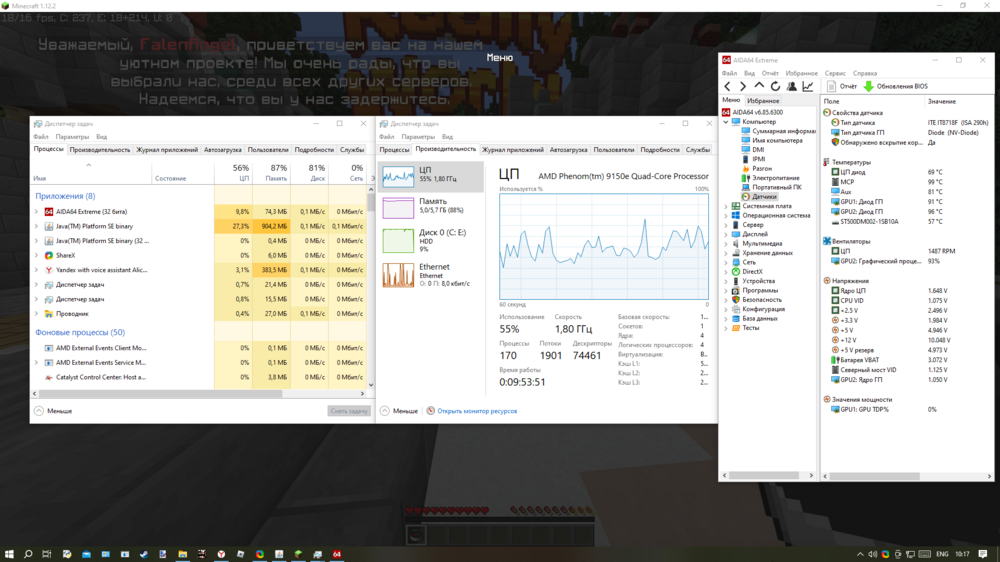
Task: Open Параметры menu in left Task Manager
Action: coord(72,137)
